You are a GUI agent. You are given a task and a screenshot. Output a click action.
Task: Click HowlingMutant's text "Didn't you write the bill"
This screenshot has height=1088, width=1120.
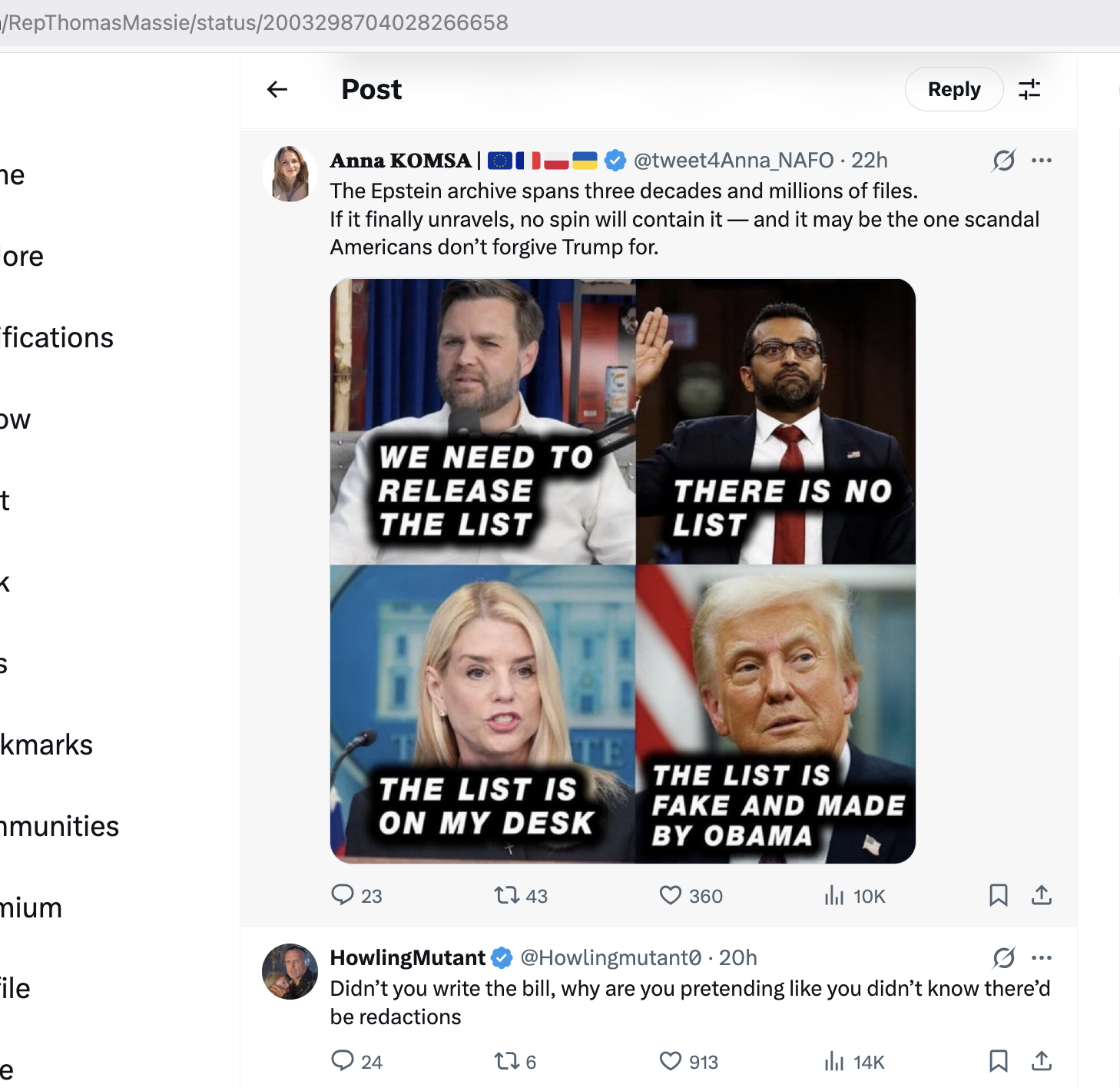442,988
